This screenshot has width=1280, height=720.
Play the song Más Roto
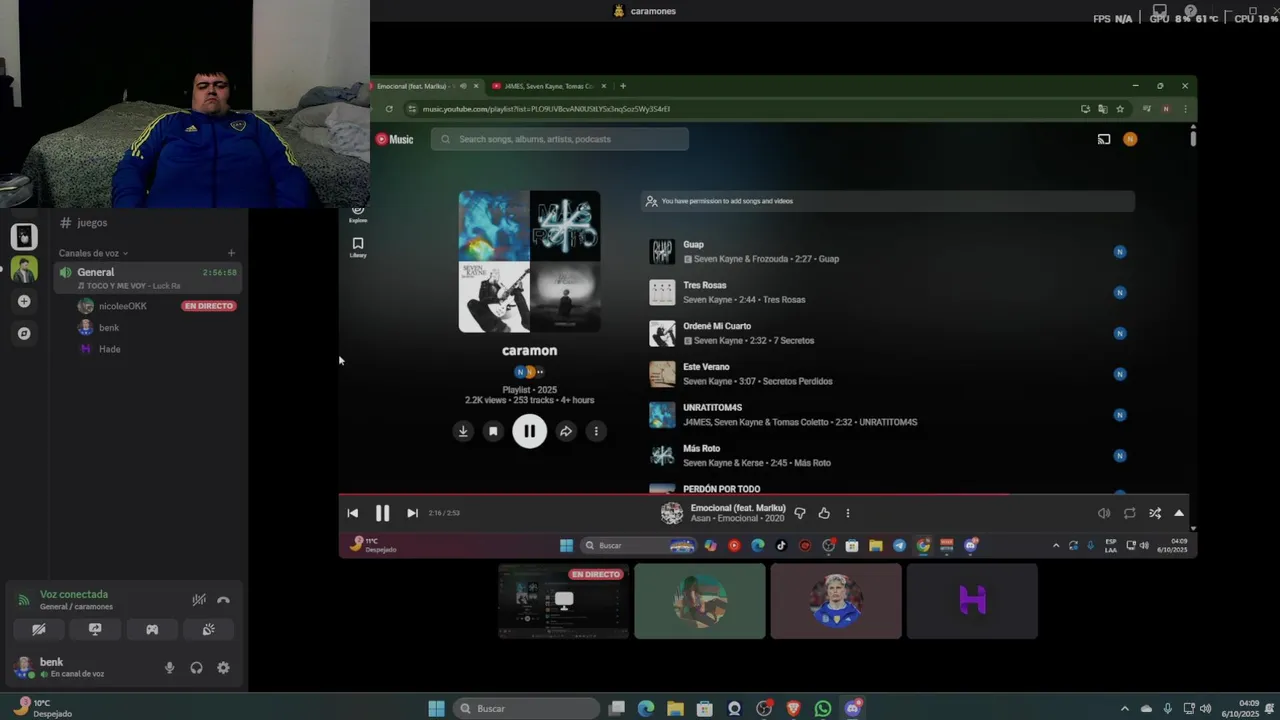(x=701, y=448)
